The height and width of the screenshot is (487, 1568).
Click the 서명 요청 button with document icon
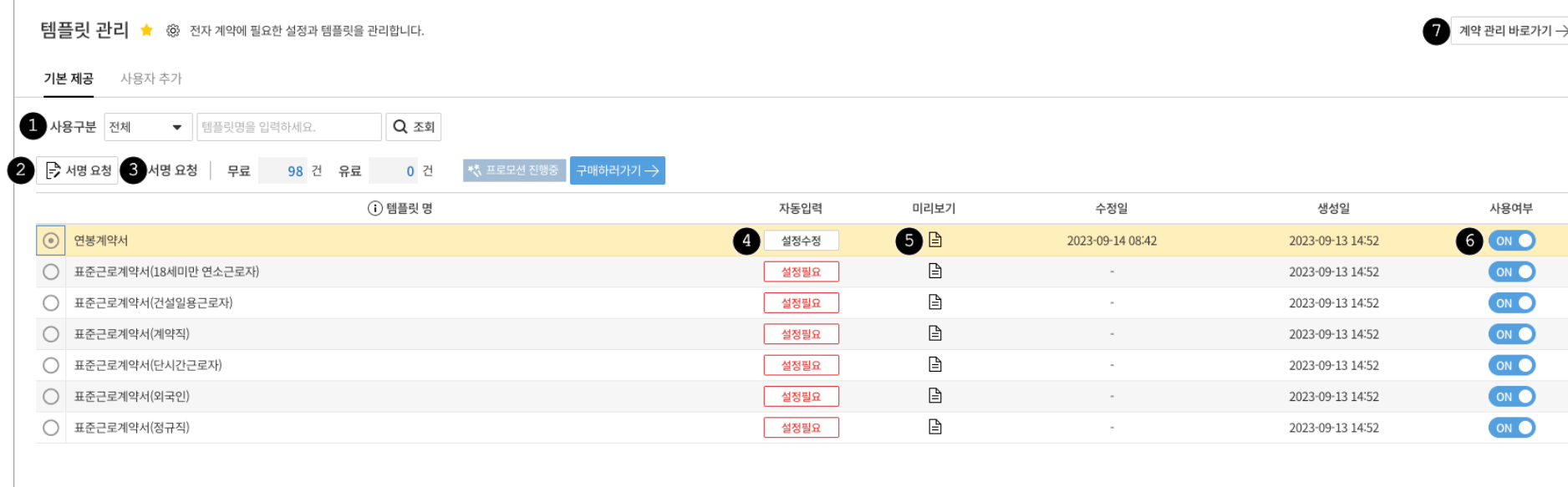pos(78,170)
